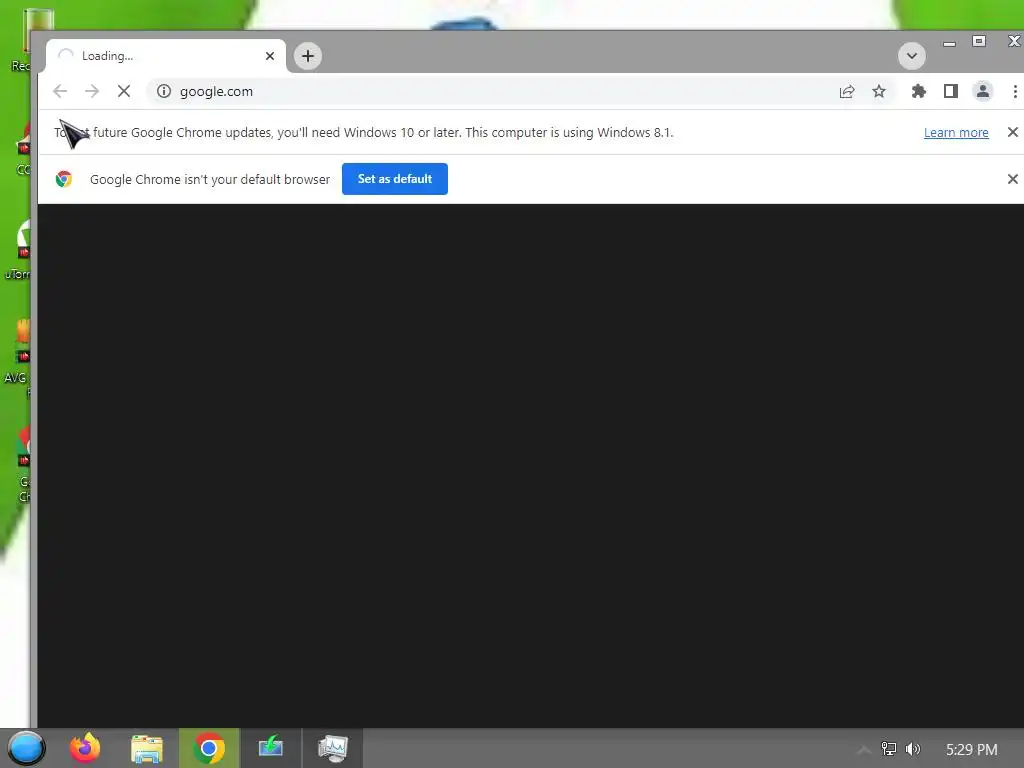The width and height of the screenshot is (1024, 768).
Task: Open the green-arrow app on taskbar
Action: (x=270, y=747)
